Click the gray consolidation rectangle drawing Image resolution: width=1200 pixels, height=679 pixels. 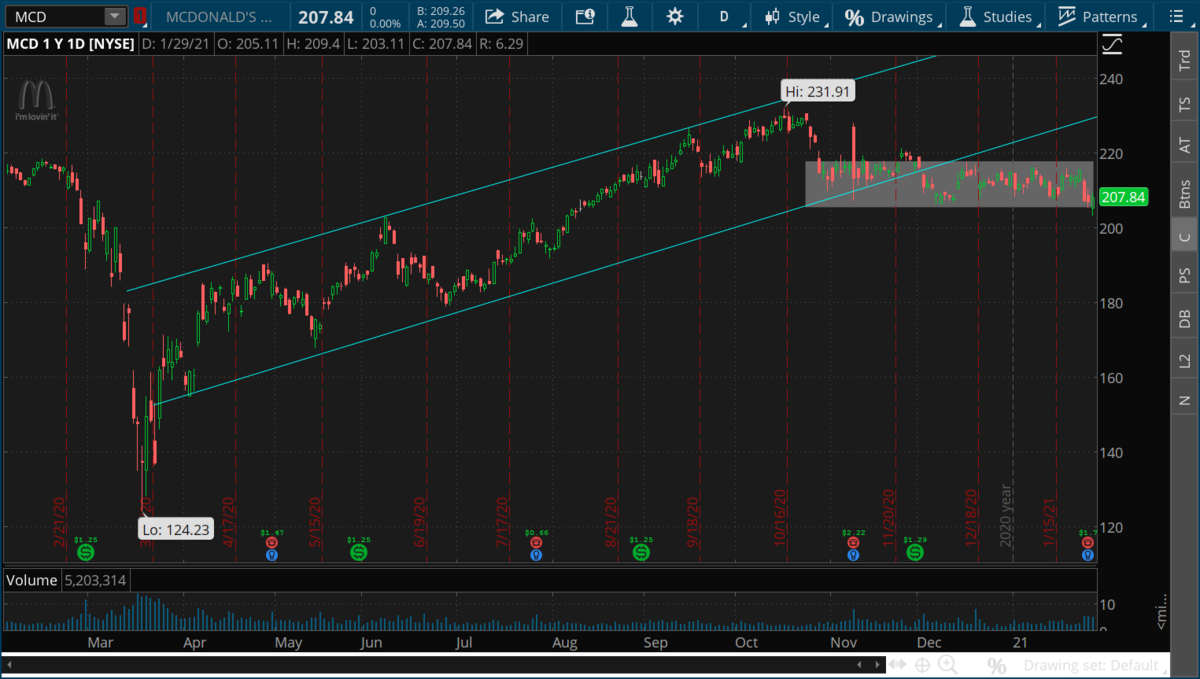949,184
